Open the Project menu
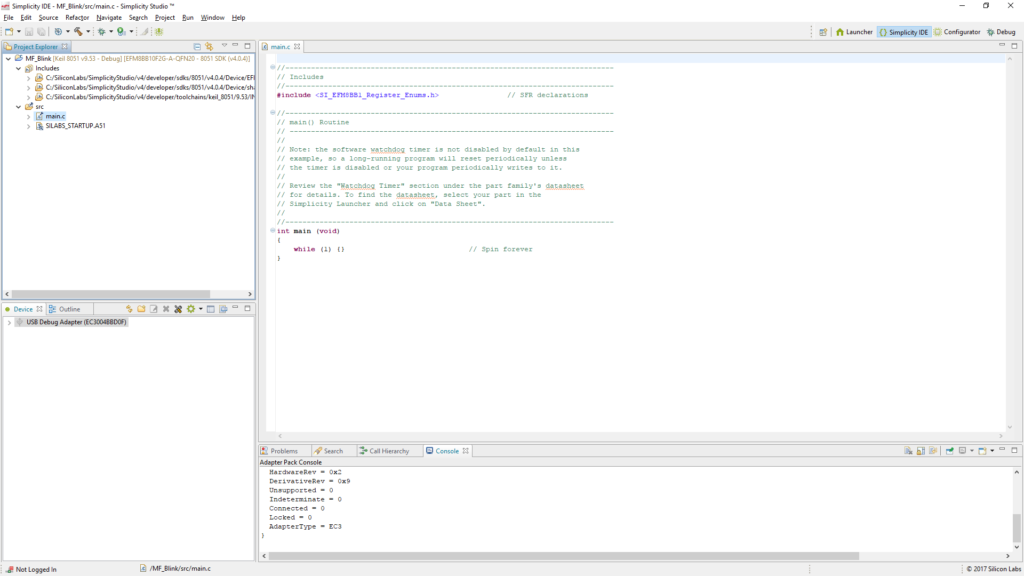Image resolution: width=1024 pixels, height=576 pixels. 165,18
